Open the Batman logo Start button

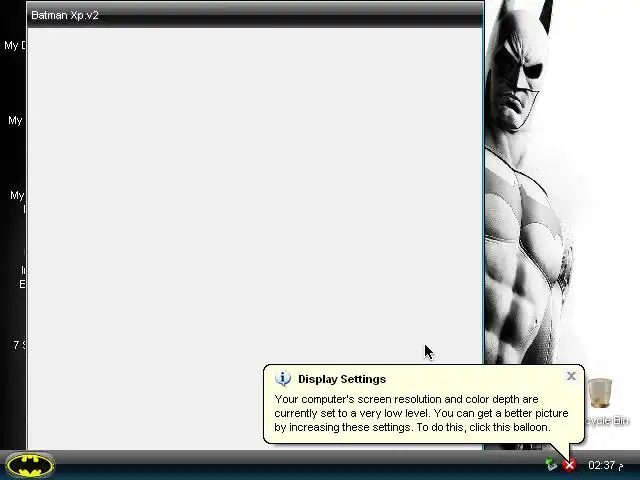(31, 465)
